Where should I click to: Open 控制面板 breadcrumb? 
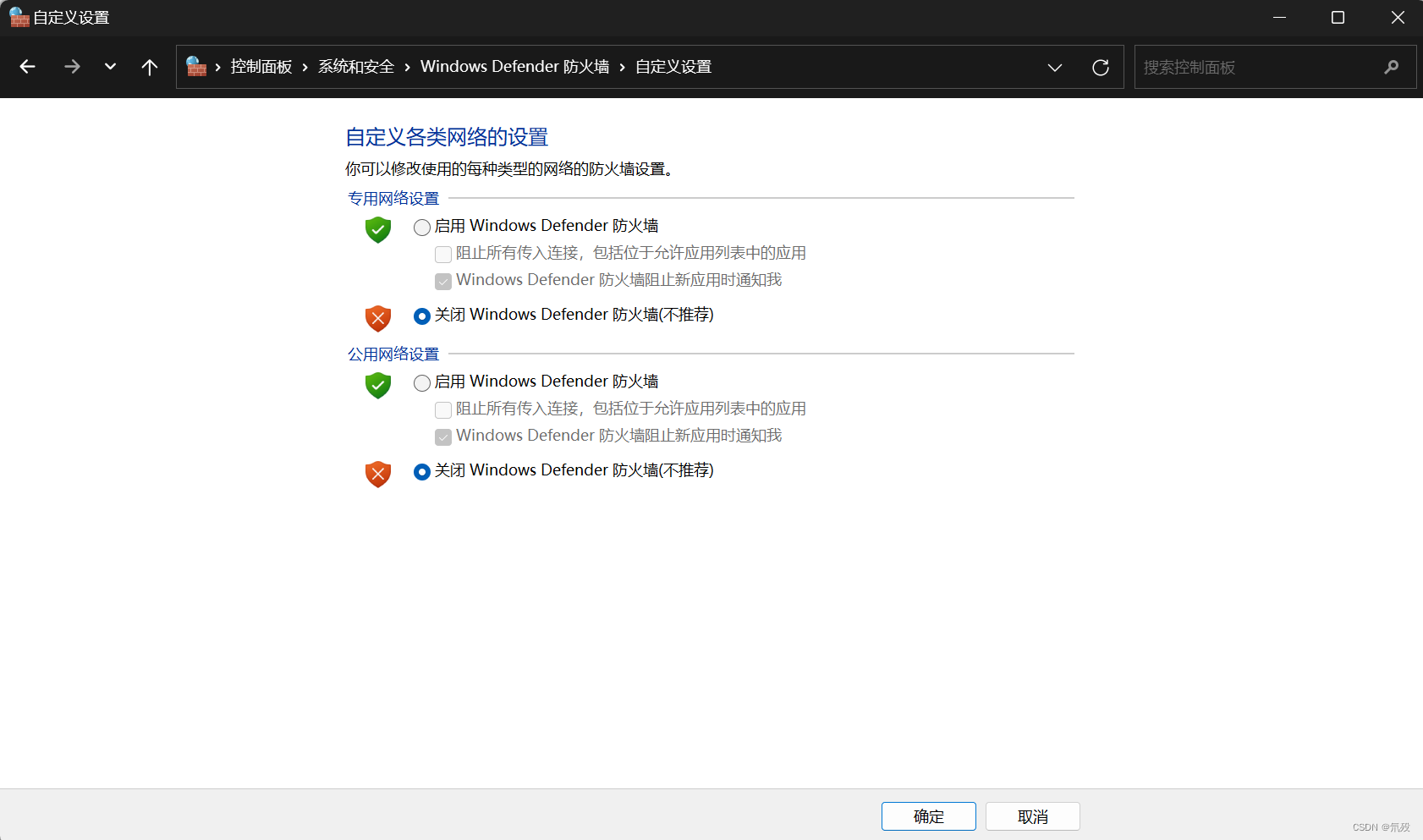pos(261,67)
